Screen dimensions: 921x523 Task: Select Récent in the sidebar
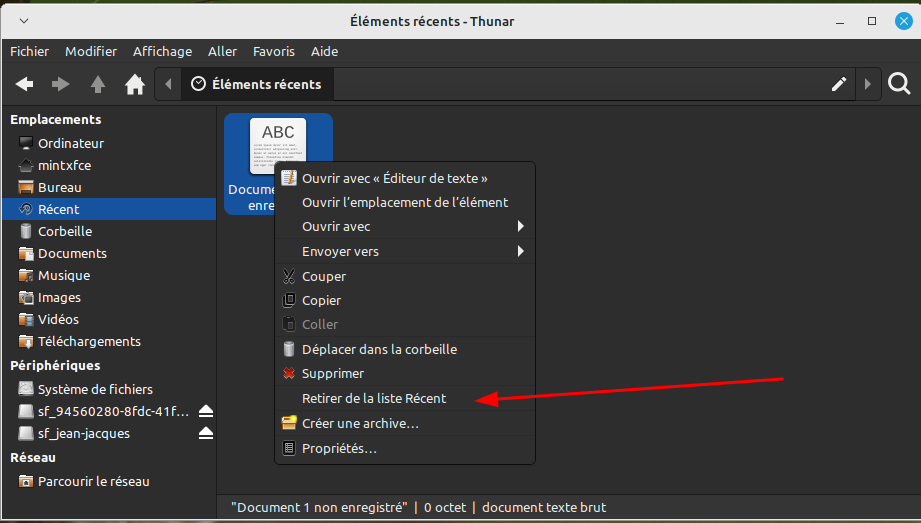(109, 209)
